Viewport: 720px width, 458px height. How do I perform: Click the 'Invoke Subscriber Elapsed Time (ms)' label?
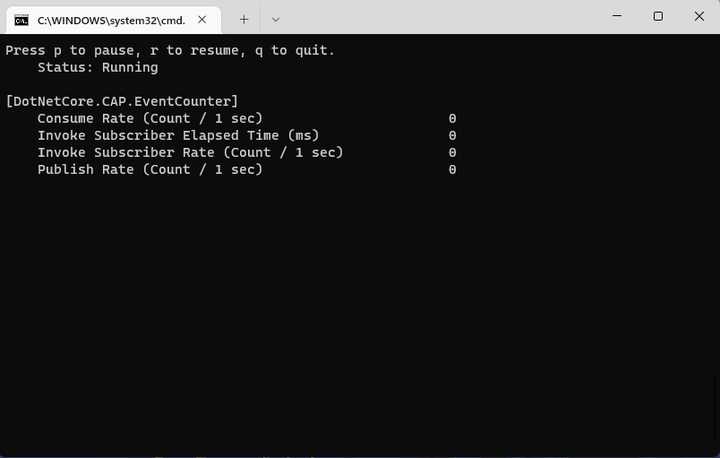(178, 135)
